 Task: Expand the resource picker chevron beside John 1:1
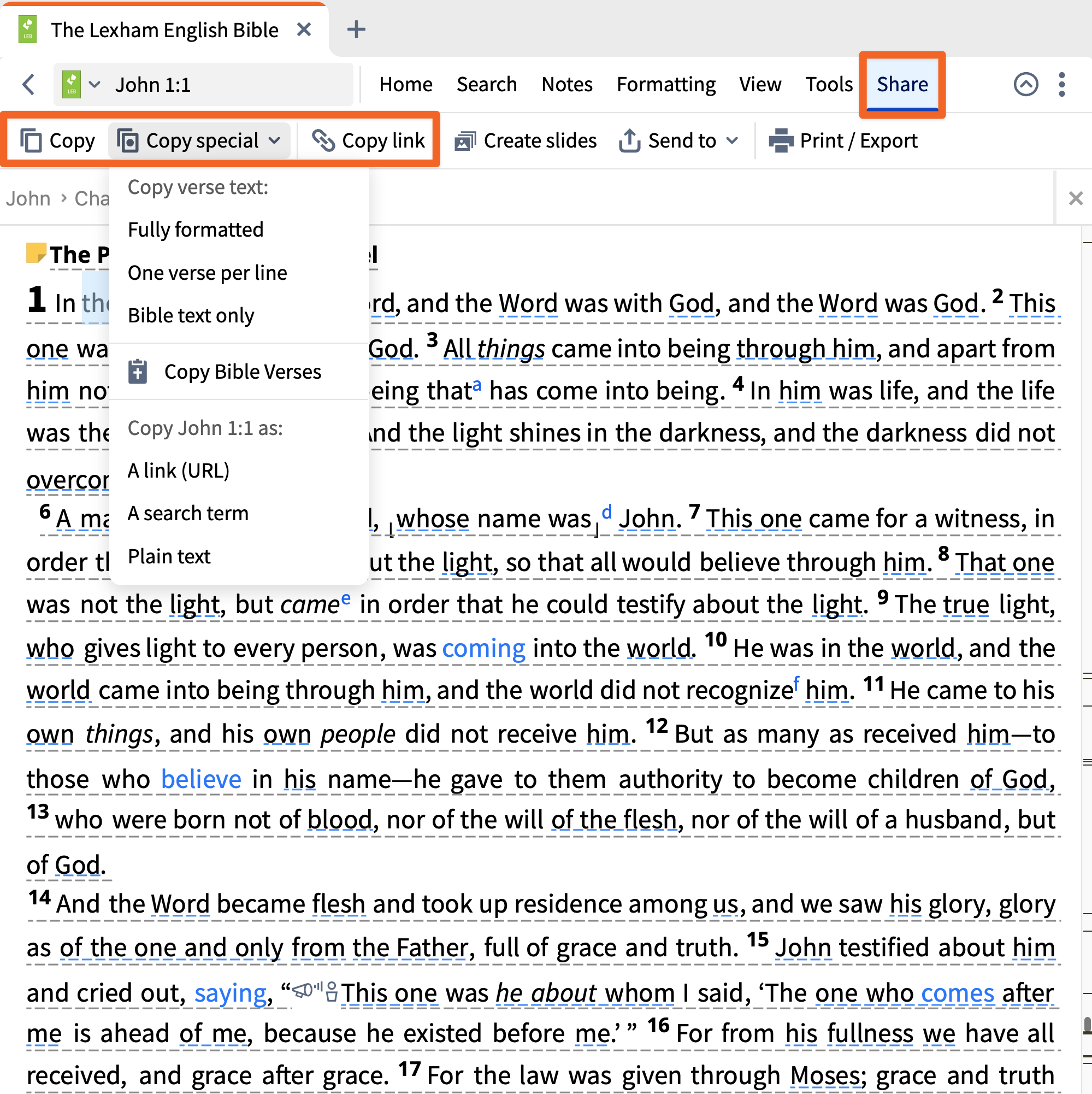(x=95, y=85)
